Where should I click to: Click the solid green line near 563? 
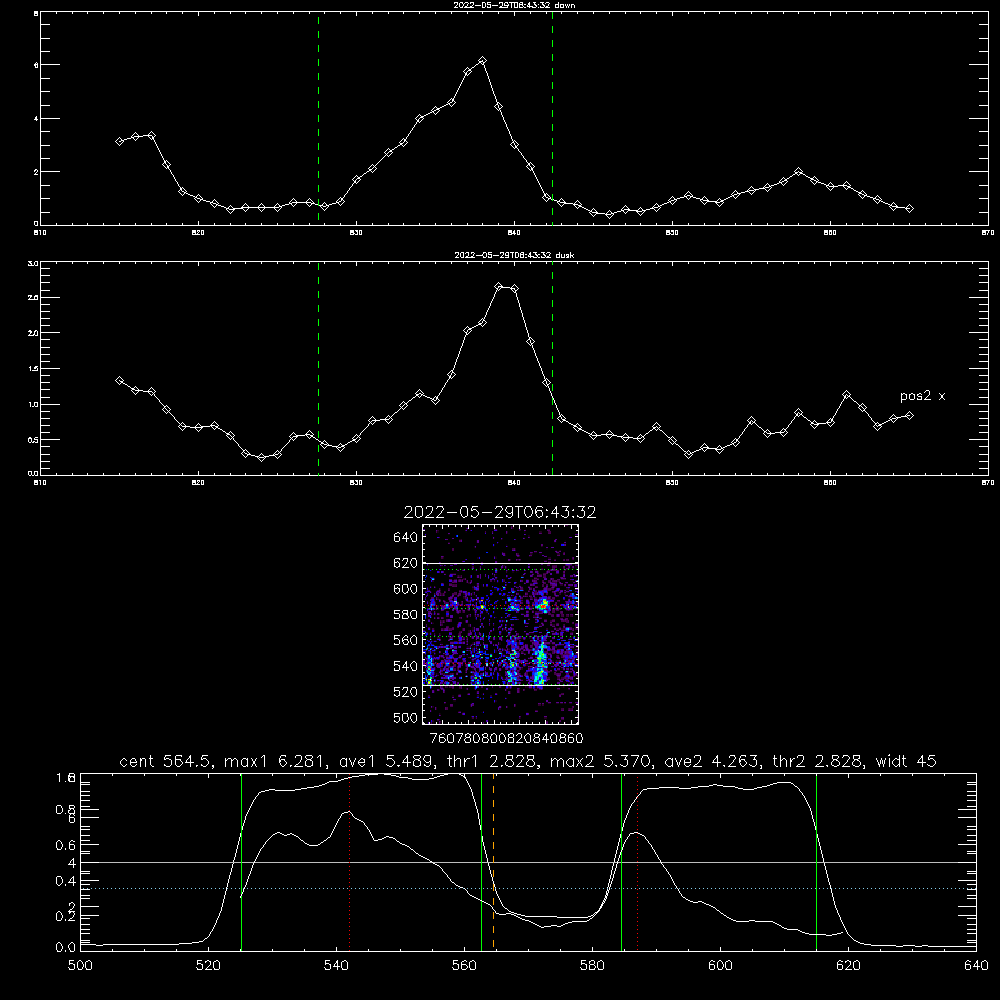pos(482,861)
